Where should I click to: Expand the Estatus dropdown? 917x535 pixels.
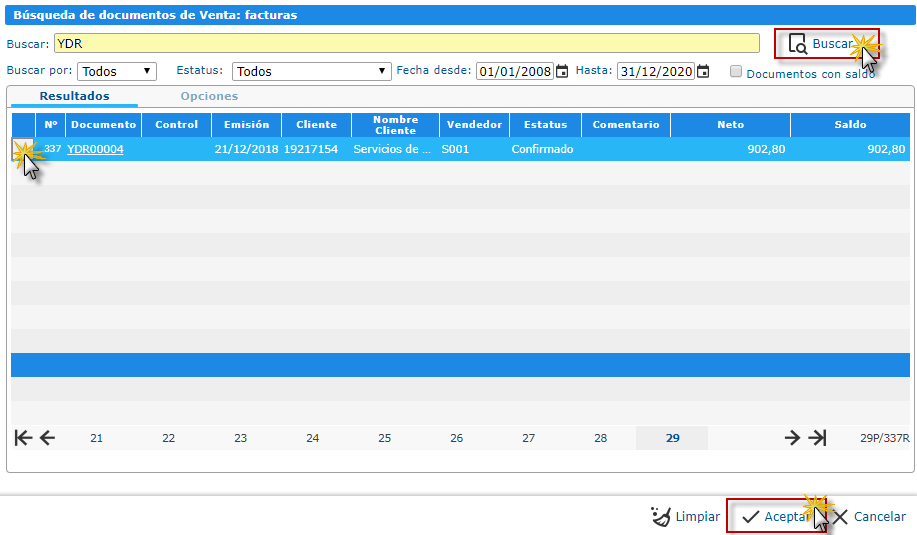(311, 71)
